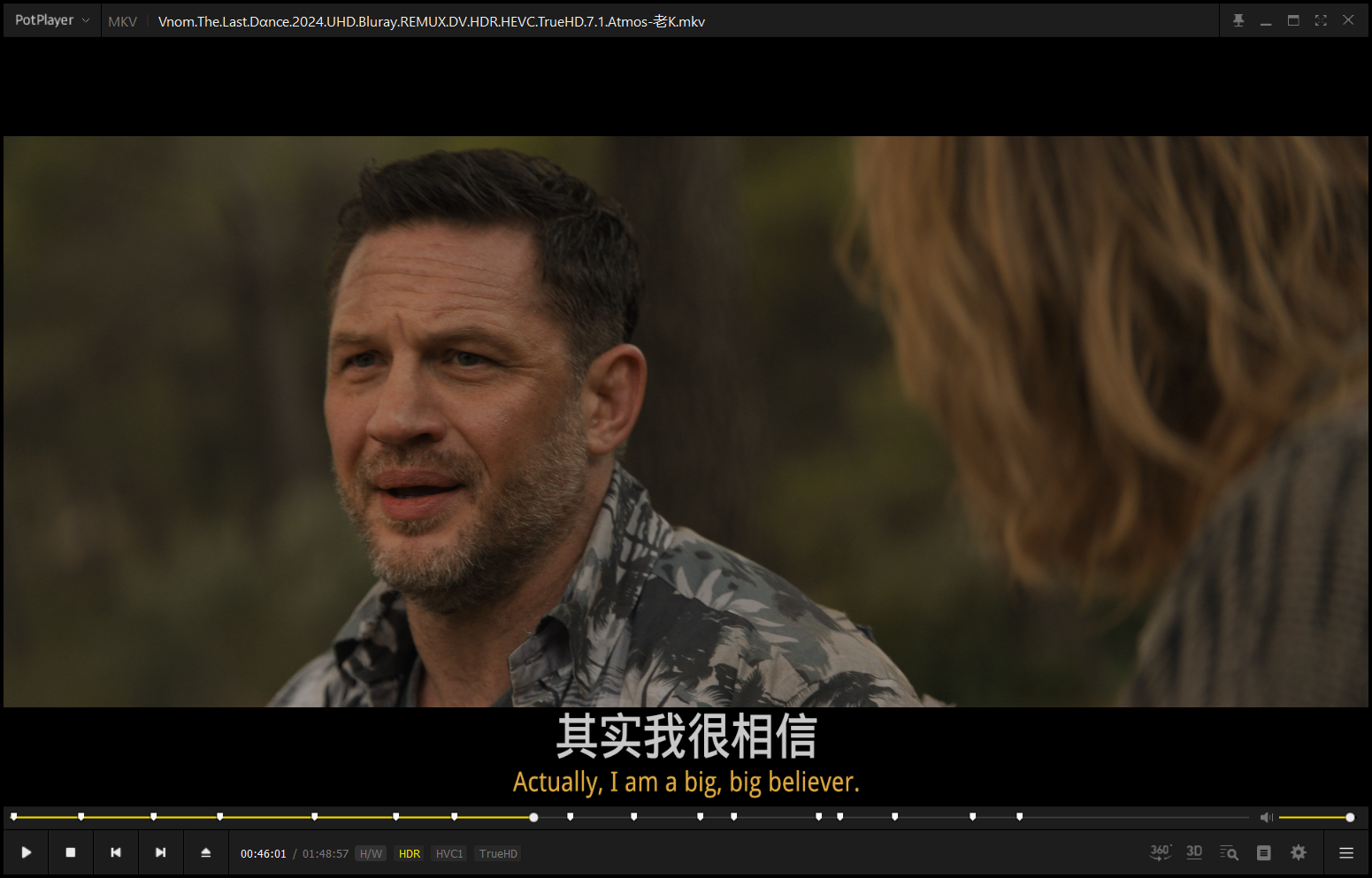Screen dimensions: 1372x878
Task: Stop the video playback
Action: (x=71, y=852)
